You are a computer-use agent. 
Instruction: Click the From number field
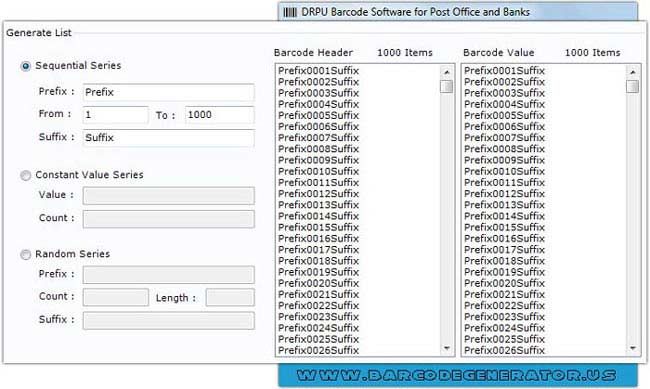click(x=115, y=115)
